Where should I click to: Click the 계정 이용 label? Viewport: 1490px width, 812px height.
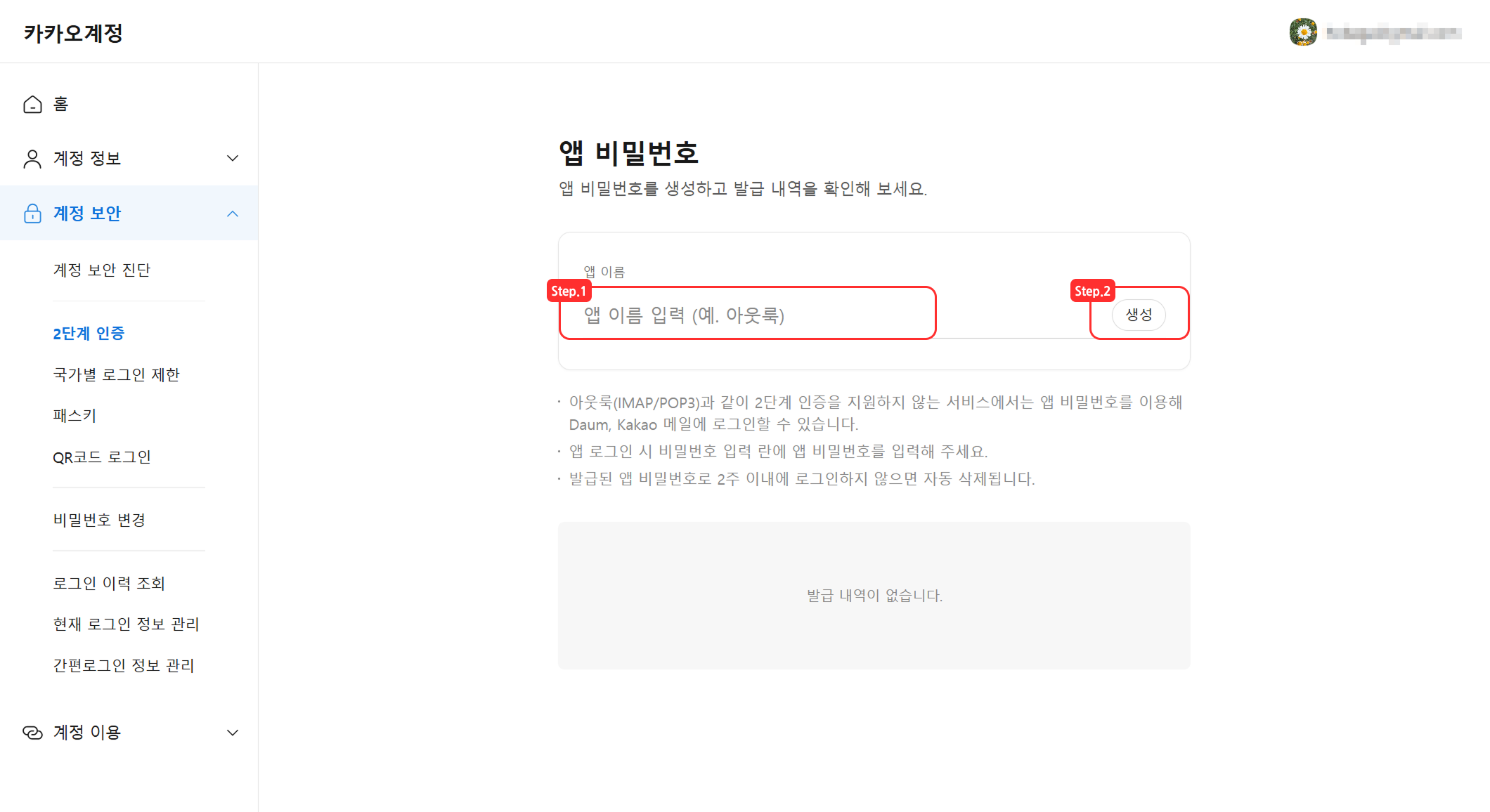pos(87,733)
